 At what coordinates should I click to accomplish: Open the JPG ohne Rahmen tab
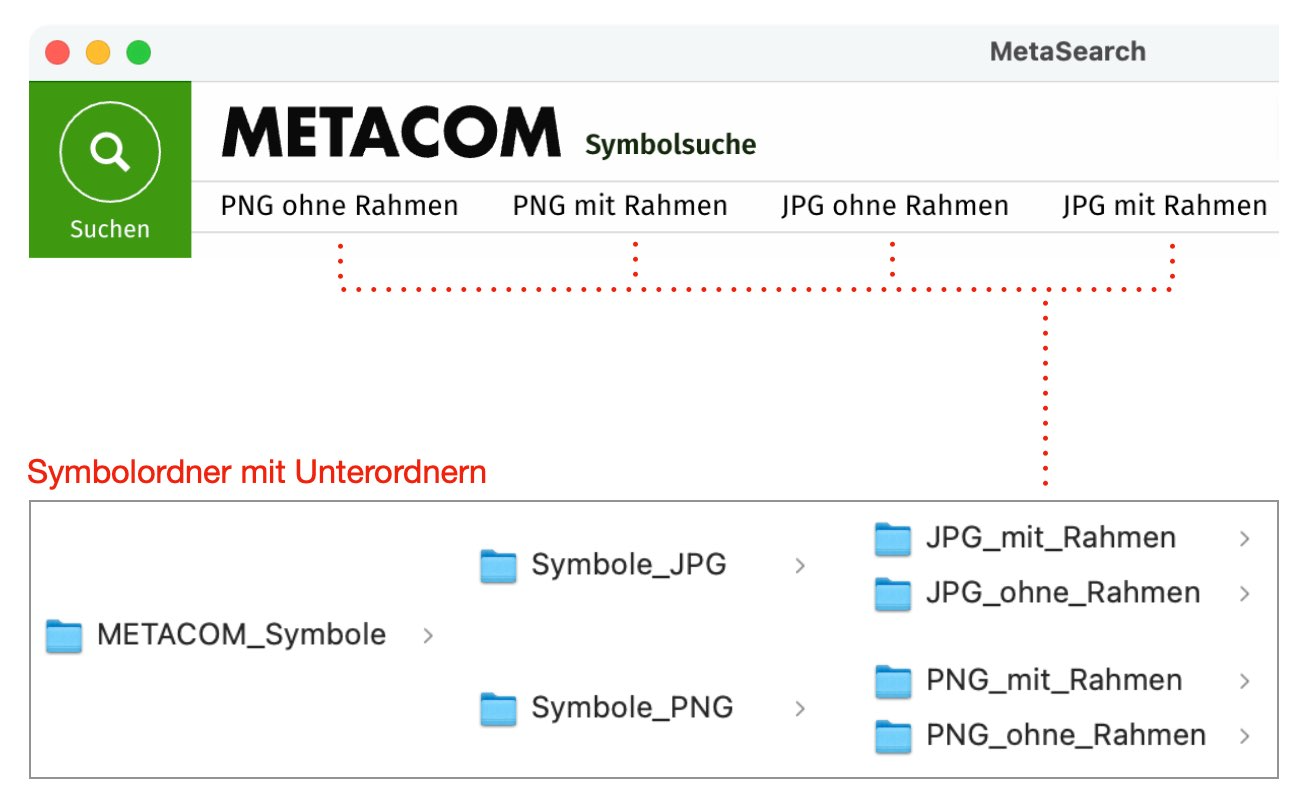(x=895, y=206)
